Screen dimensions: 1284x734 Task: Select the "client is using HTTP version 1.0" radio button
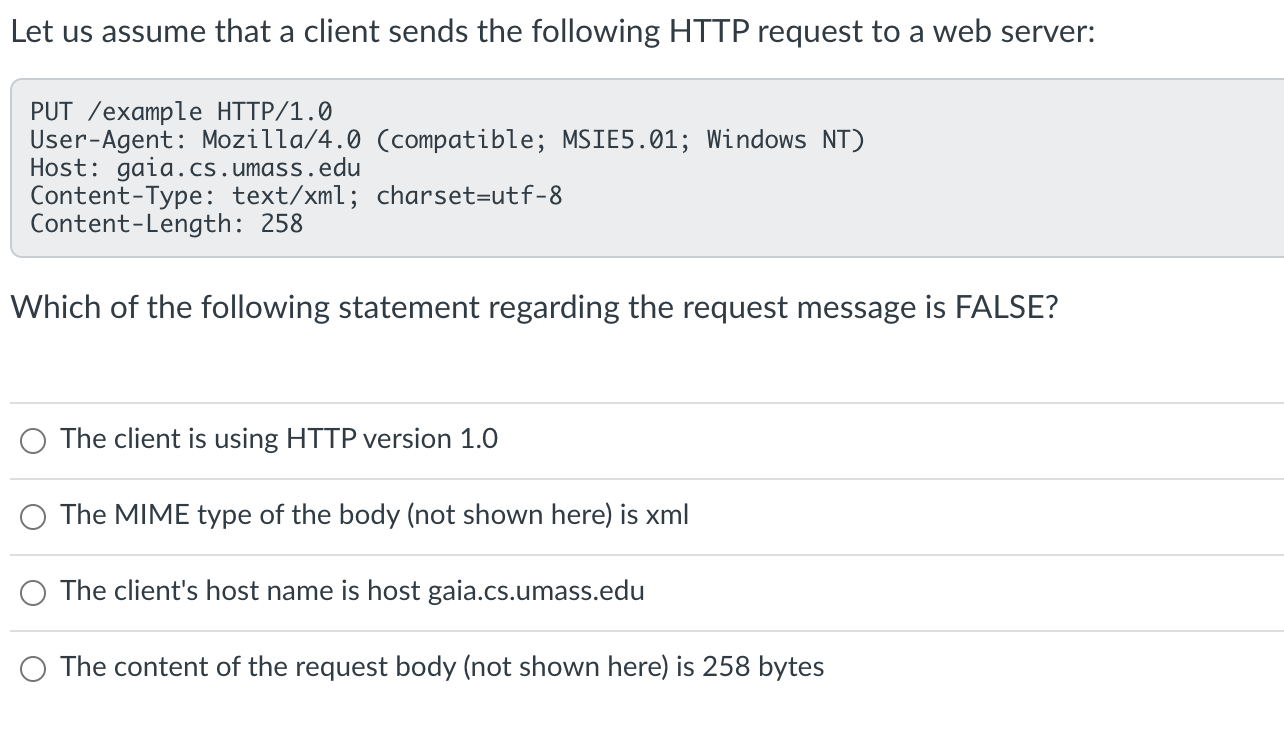click(x=33, y=441)
